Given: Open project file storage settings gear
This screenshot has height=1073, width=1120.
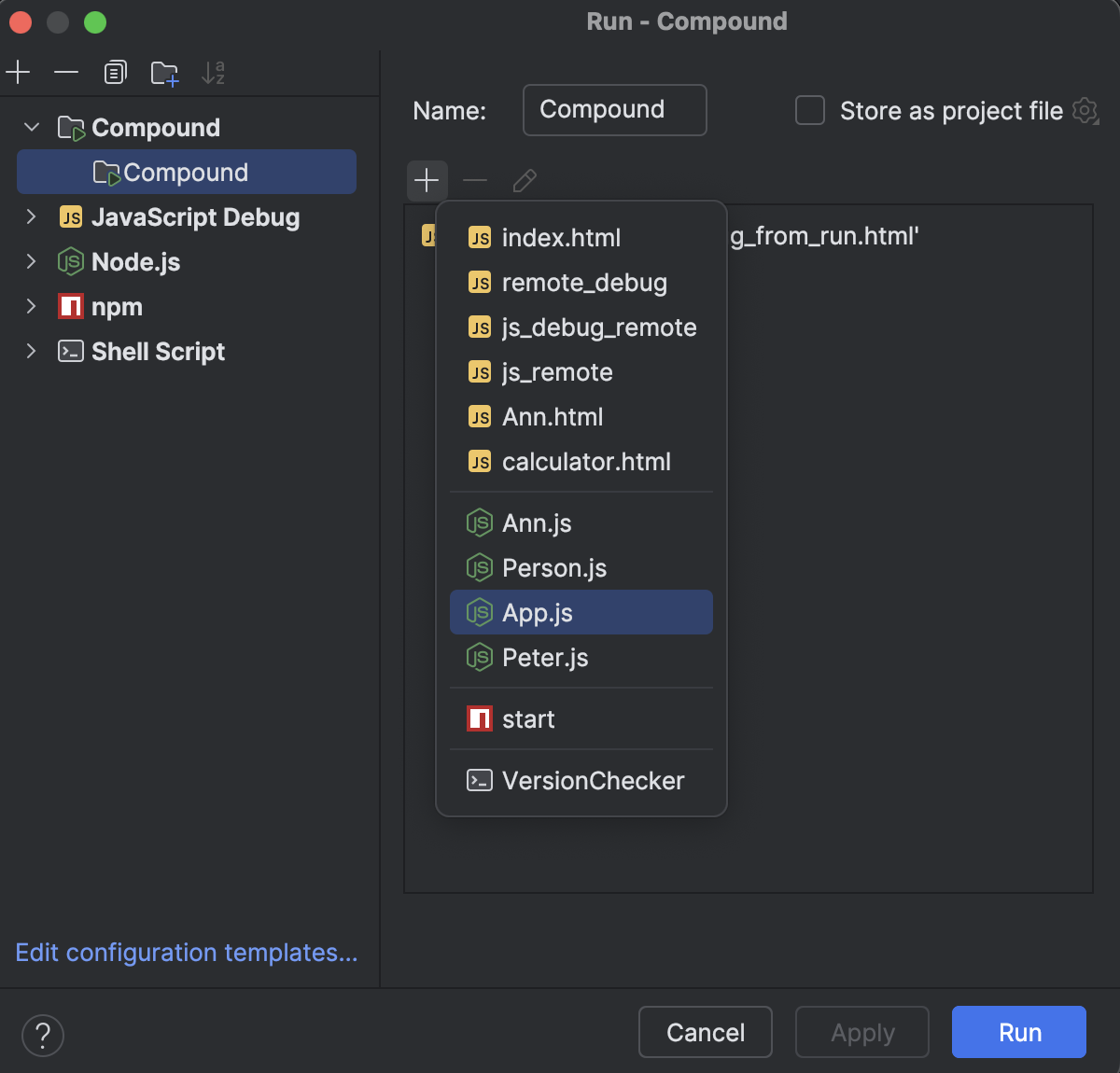Looking at the screenshot, I should coord(1085,110).
